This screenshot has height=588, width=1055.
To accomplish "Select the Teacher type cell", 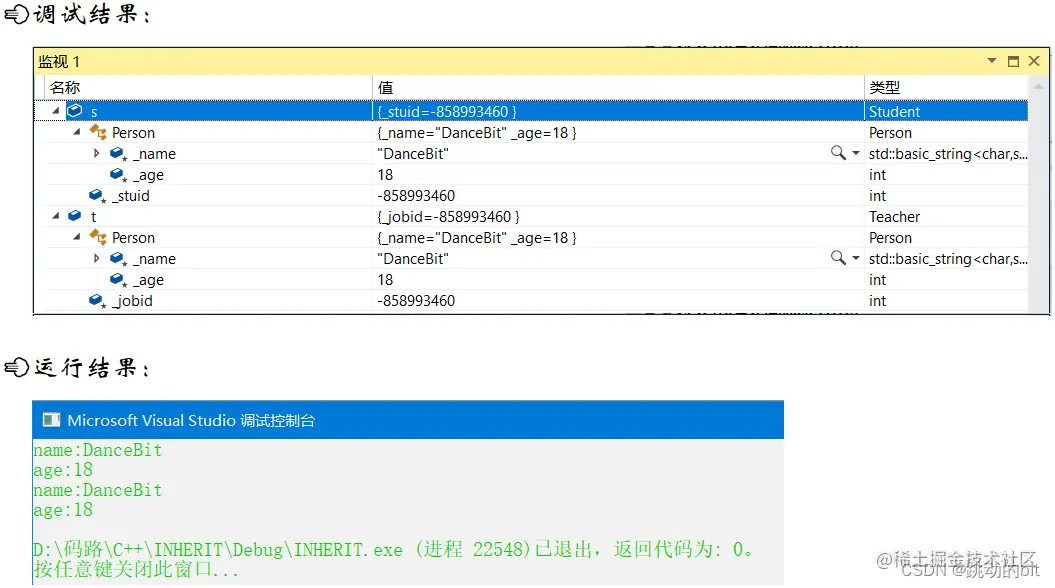I will click(894, 217).
